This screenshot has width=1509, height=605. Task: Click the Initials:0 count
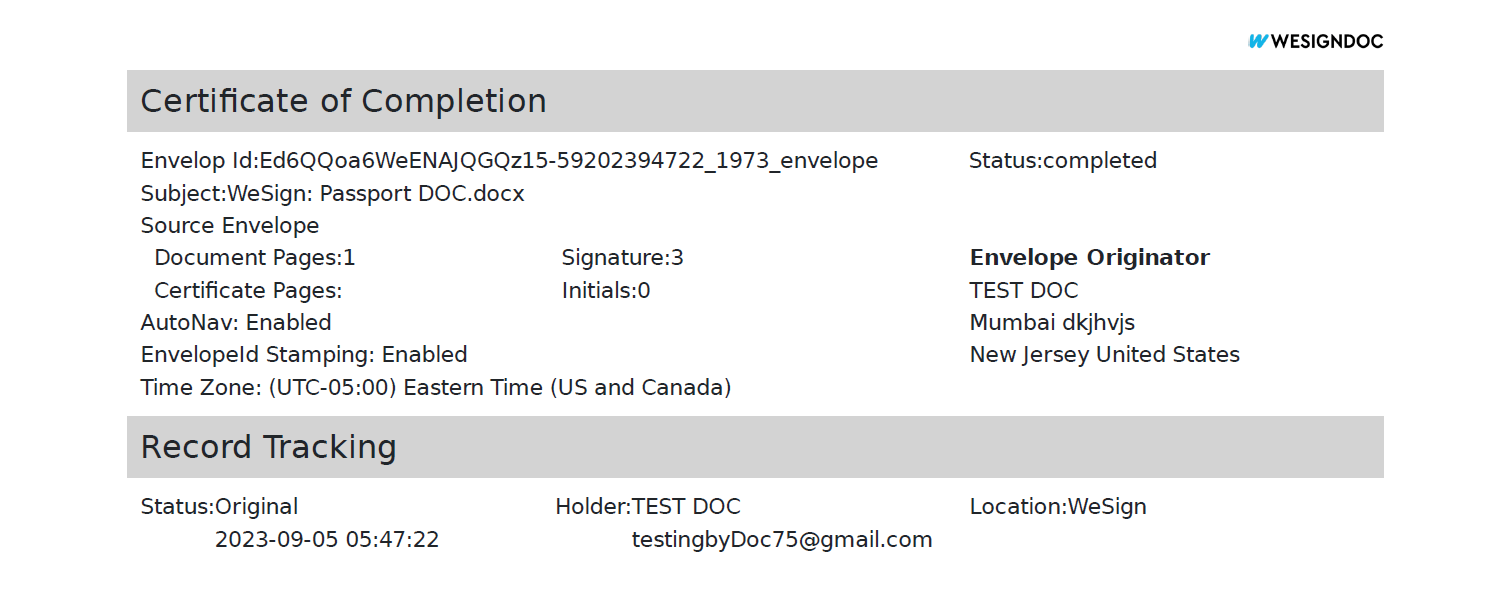605,291
